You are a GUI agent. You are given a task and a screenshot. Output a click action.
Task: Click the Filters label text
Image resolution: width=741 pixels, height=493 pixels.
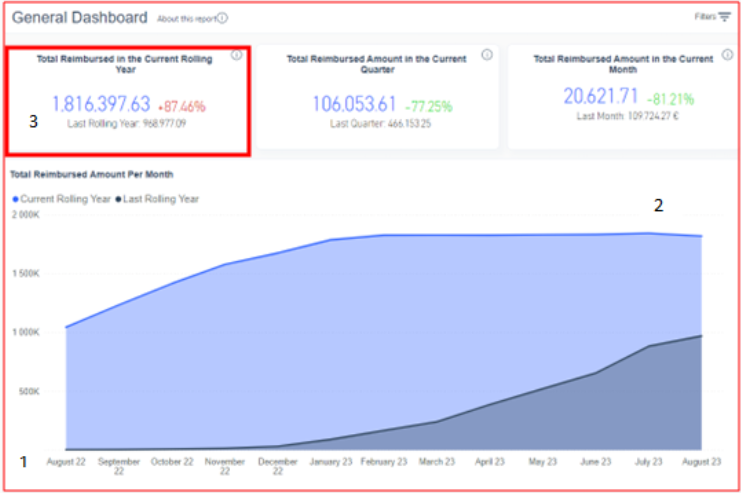[x=705, y=17]
